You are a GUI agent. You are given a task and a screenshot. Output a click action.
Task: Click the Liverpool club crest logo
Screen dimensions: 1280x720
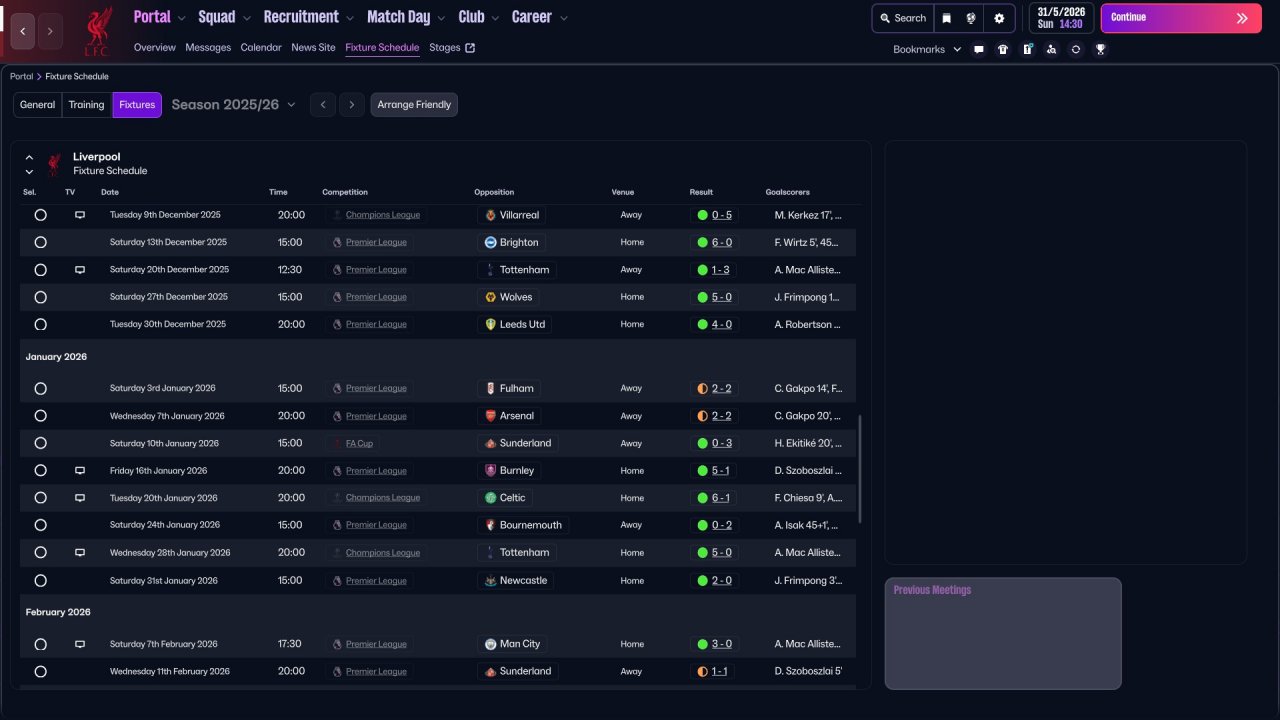98,30
